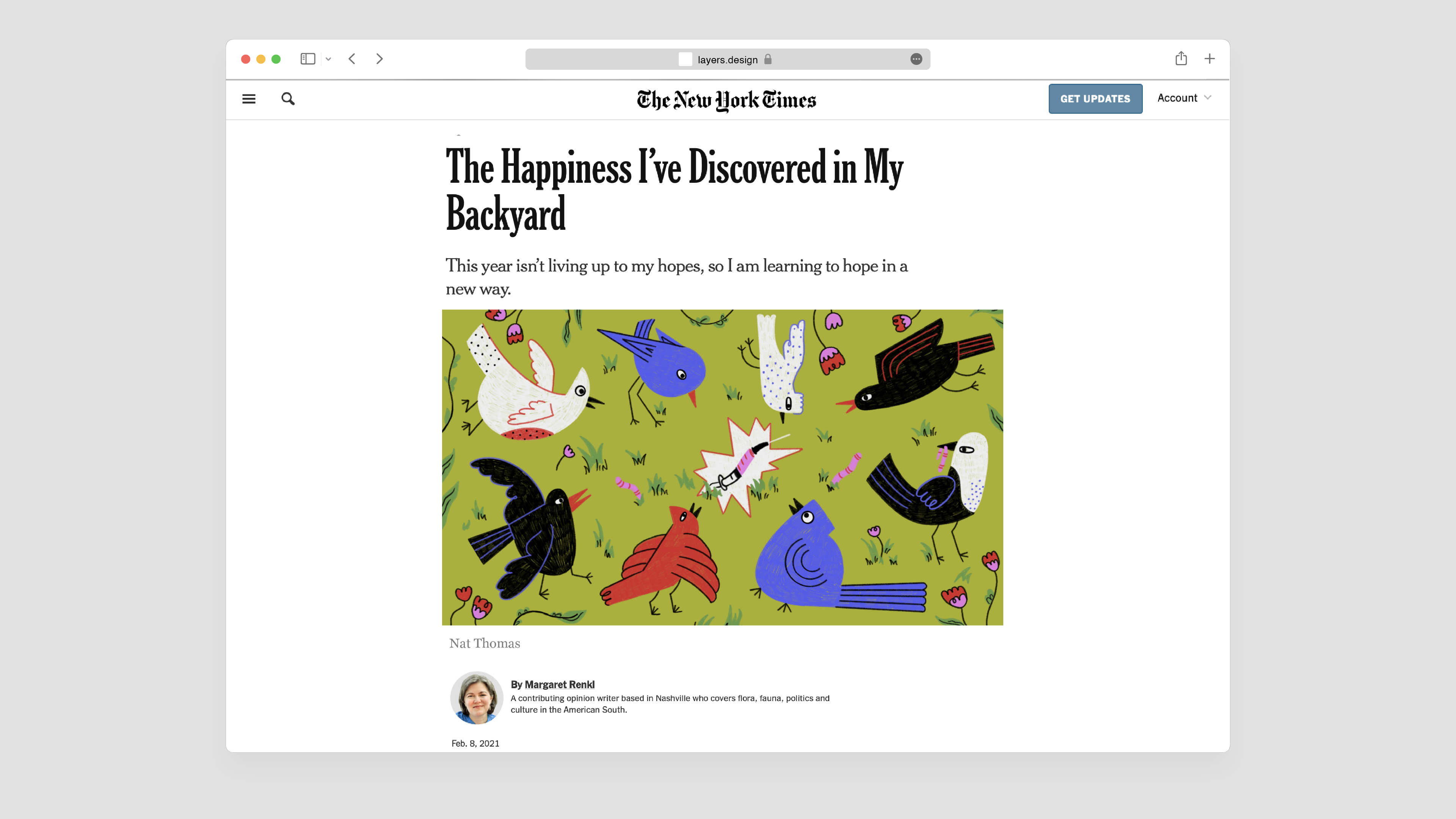Click the GET UPDATES button
Screen dimensions: 1456x819
tap(1095, 99)
